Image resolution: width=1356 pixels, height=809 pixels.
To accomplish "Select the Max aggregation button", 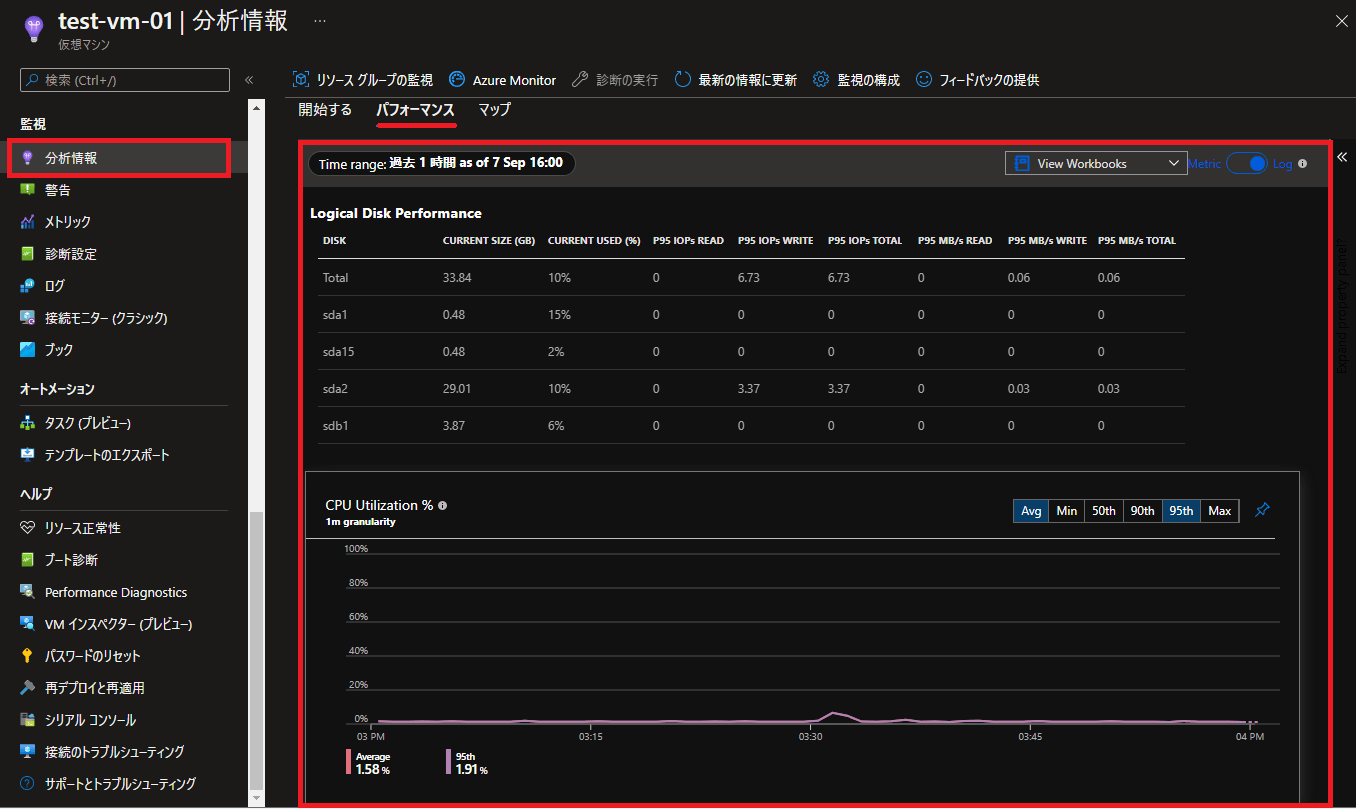I will pyautogui.click(x=1220, y=511).
